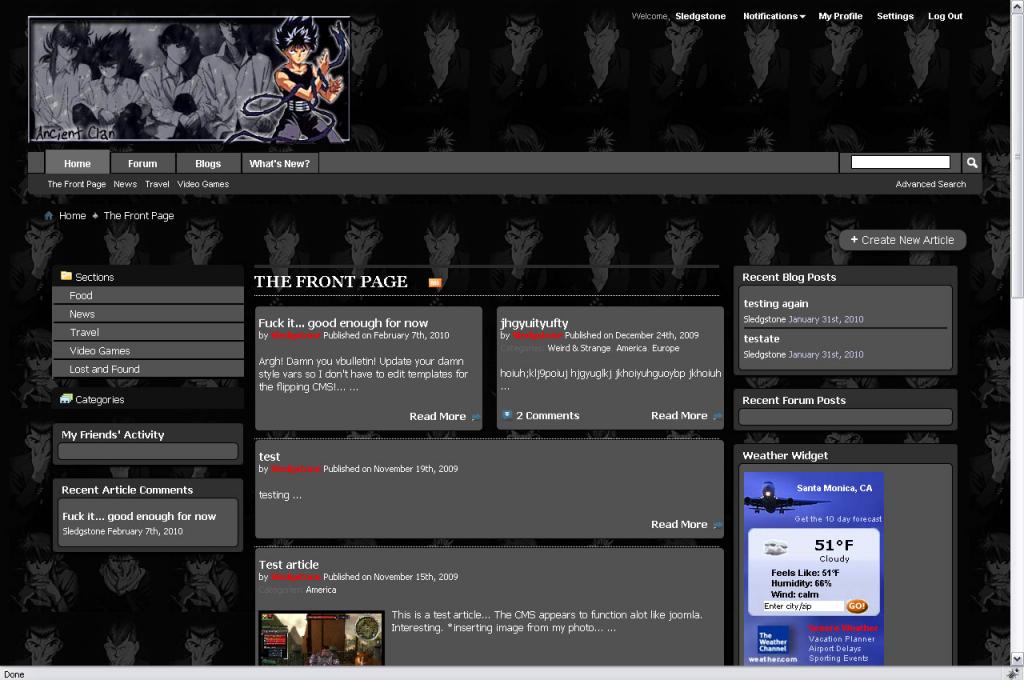Click the home icon in breadcrumb
This screenshot has width=1024, height=680.
pyautogui.click(x=48, y=216)
